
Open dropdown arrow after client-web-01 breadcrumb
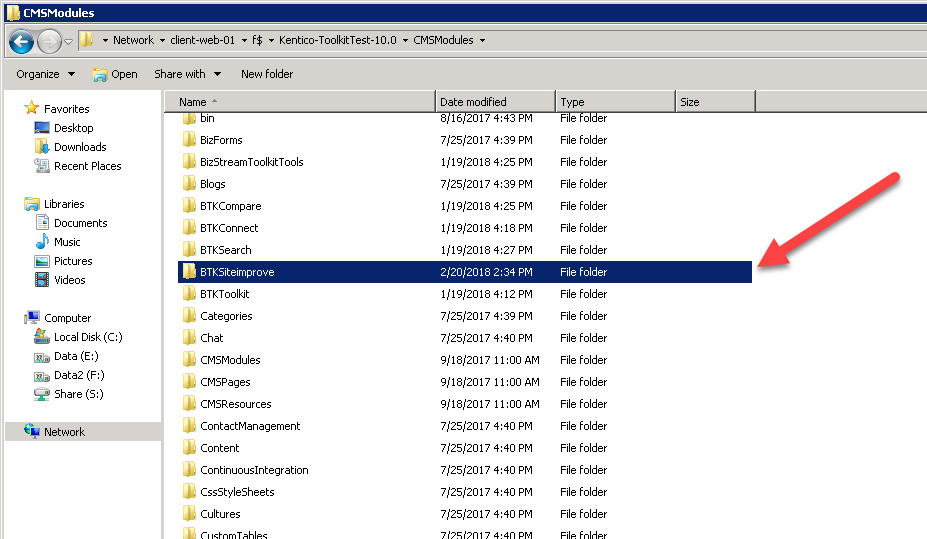(x=244, y=40)
